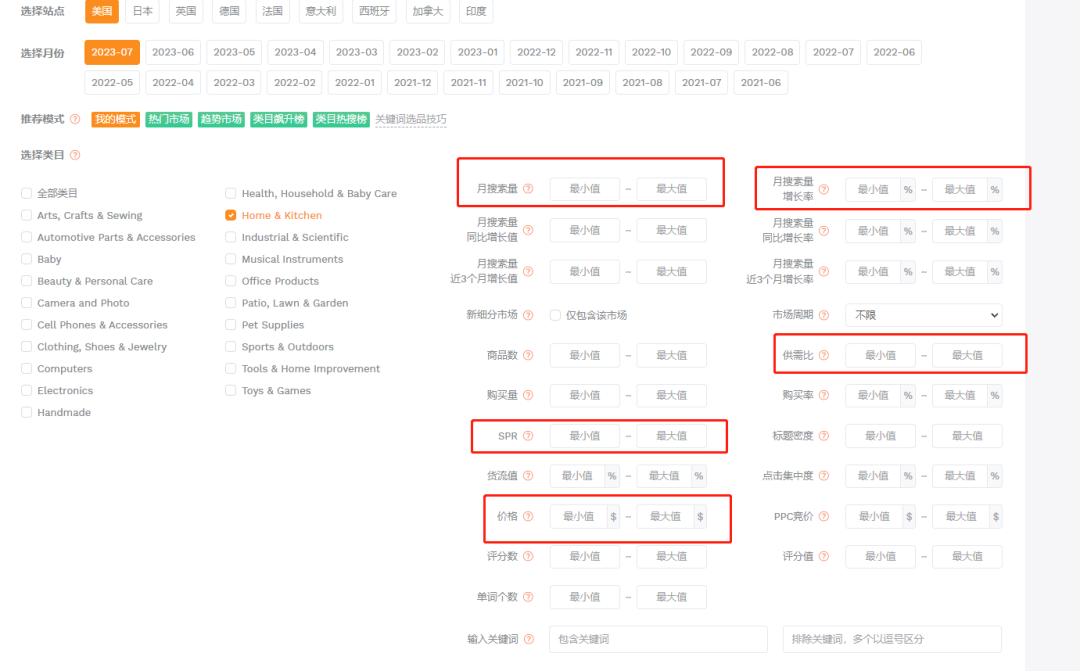Image resolution: width=1080 pixels, height=671 pixels.
Task: Choose month 2023-06
Action: click(x=173, y=52)
